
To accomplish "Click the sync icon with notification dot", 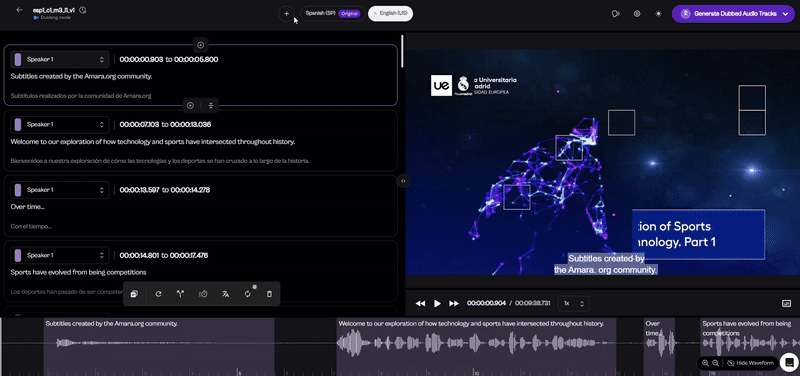I will point(248,294).
